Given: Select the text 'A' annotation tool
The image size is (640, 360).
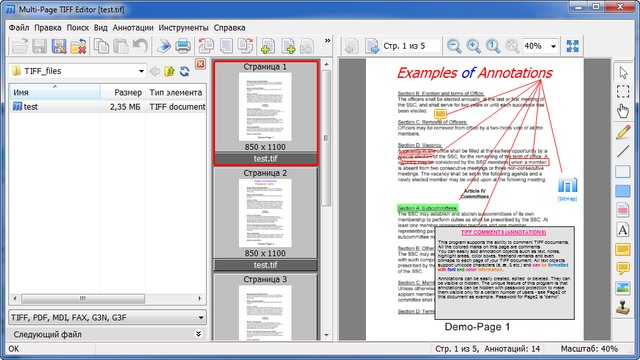Looking at the screenshot, I should tap(623, 230).
